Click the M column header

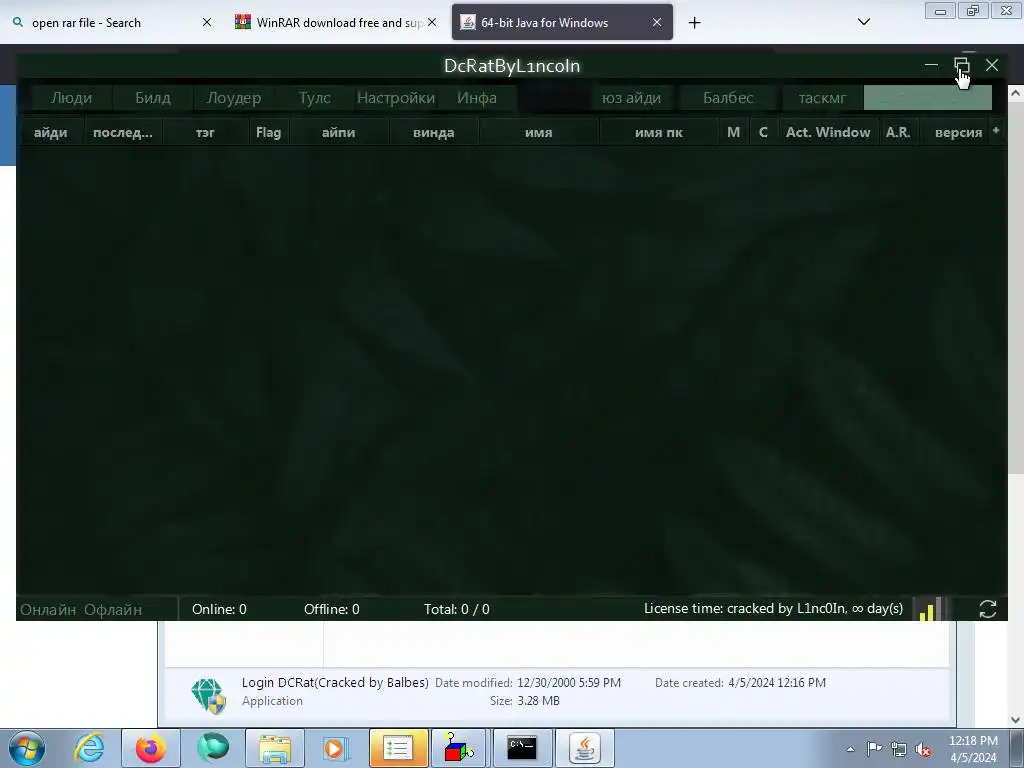tap(733, 133)
